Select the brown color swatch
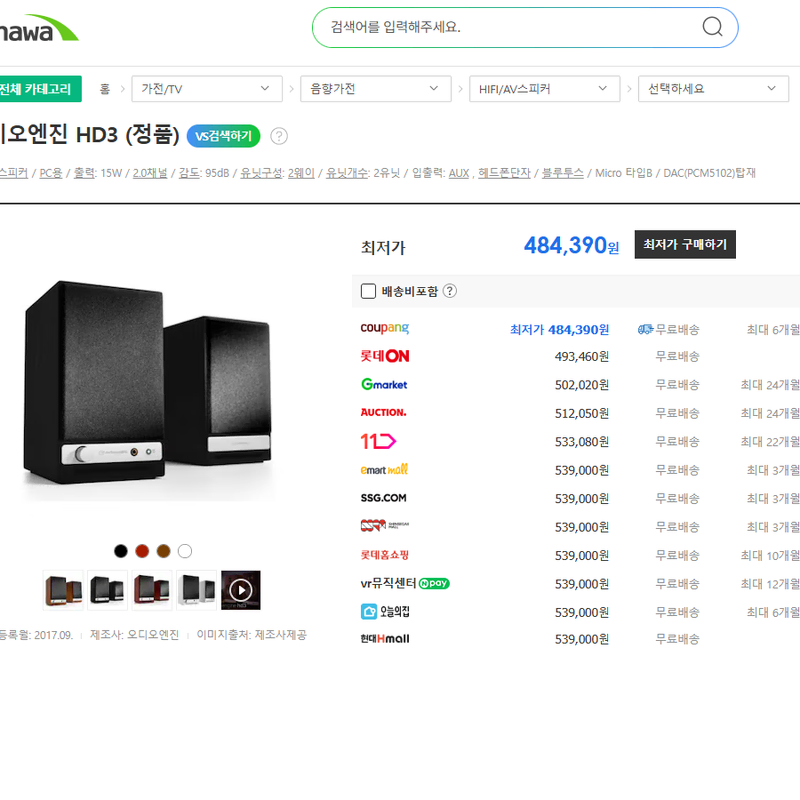Viewport: 800px width, 800px height. coord(164,551)
